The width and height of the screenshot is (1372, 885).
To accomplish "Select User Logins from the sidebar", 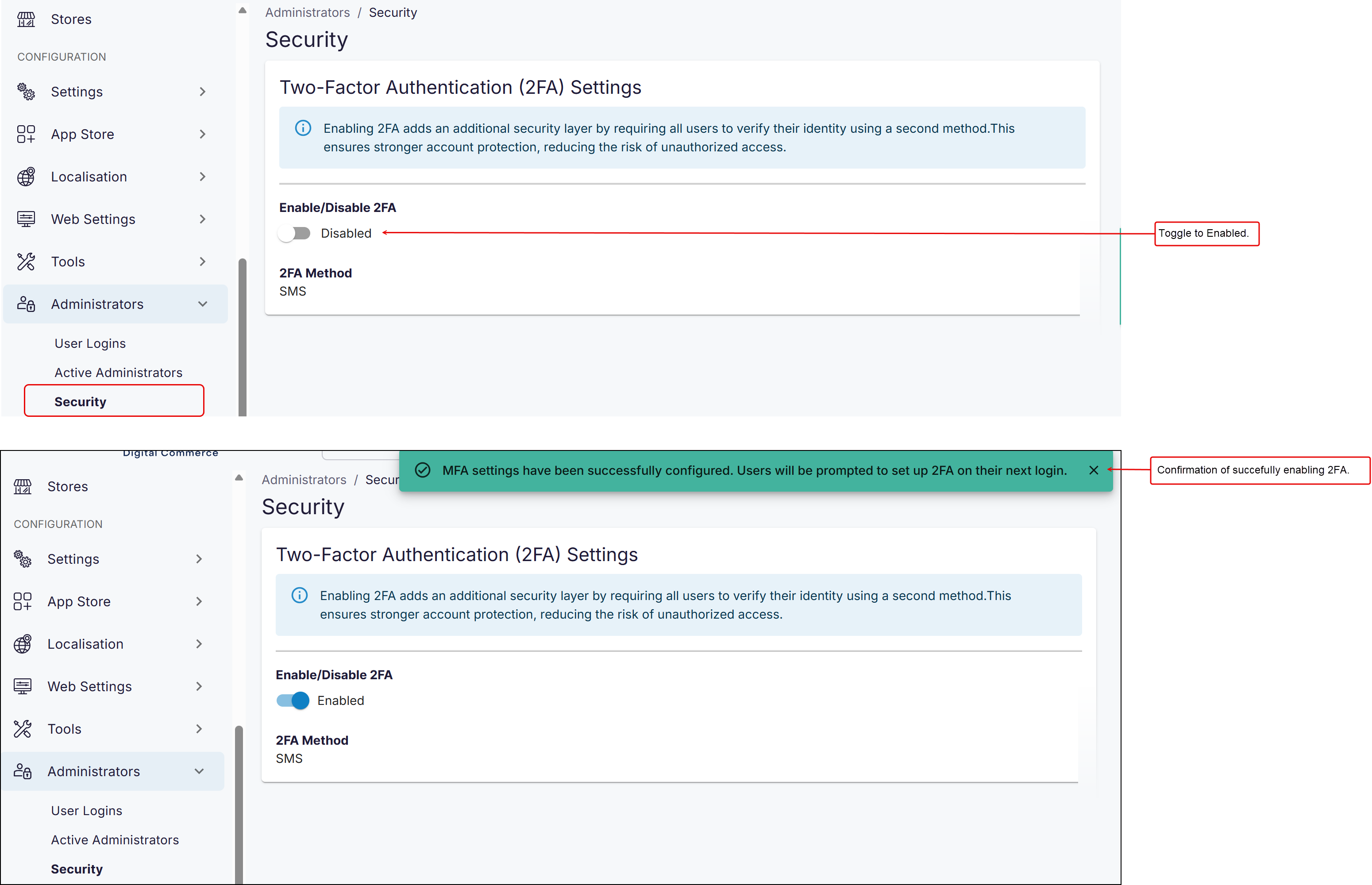I will click(90, 343).
